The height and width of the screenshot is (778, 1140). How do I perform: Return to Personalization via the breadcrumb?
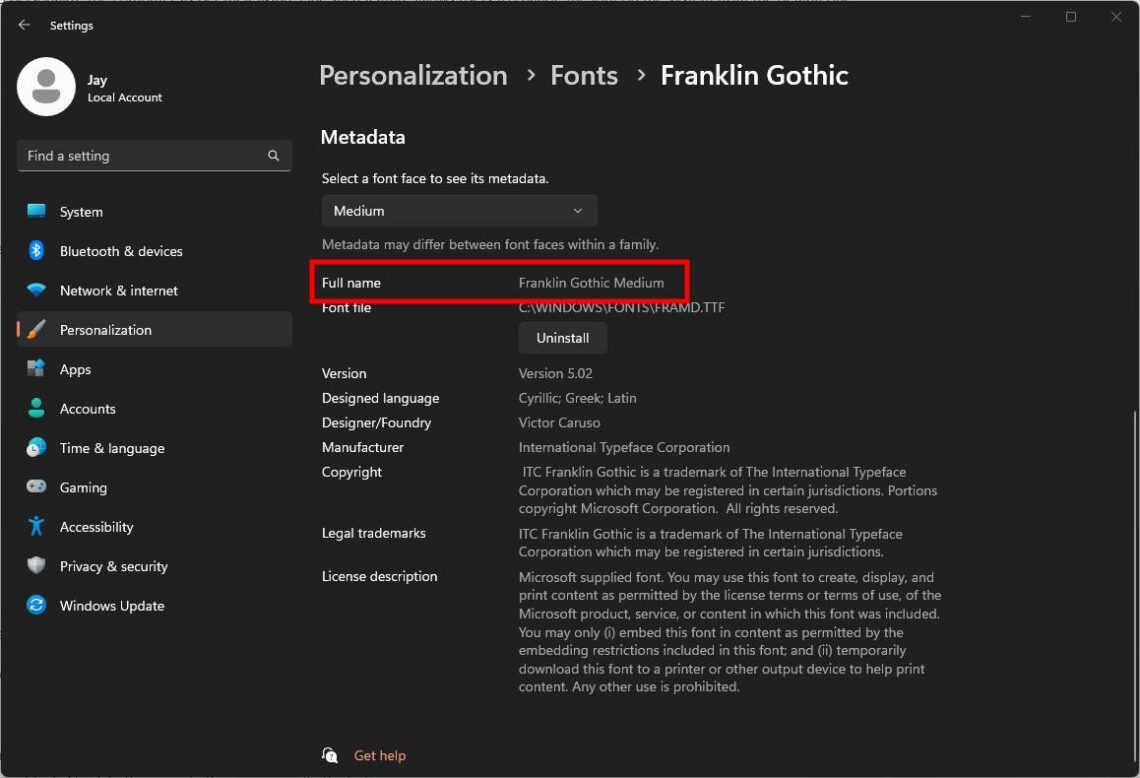412,75
